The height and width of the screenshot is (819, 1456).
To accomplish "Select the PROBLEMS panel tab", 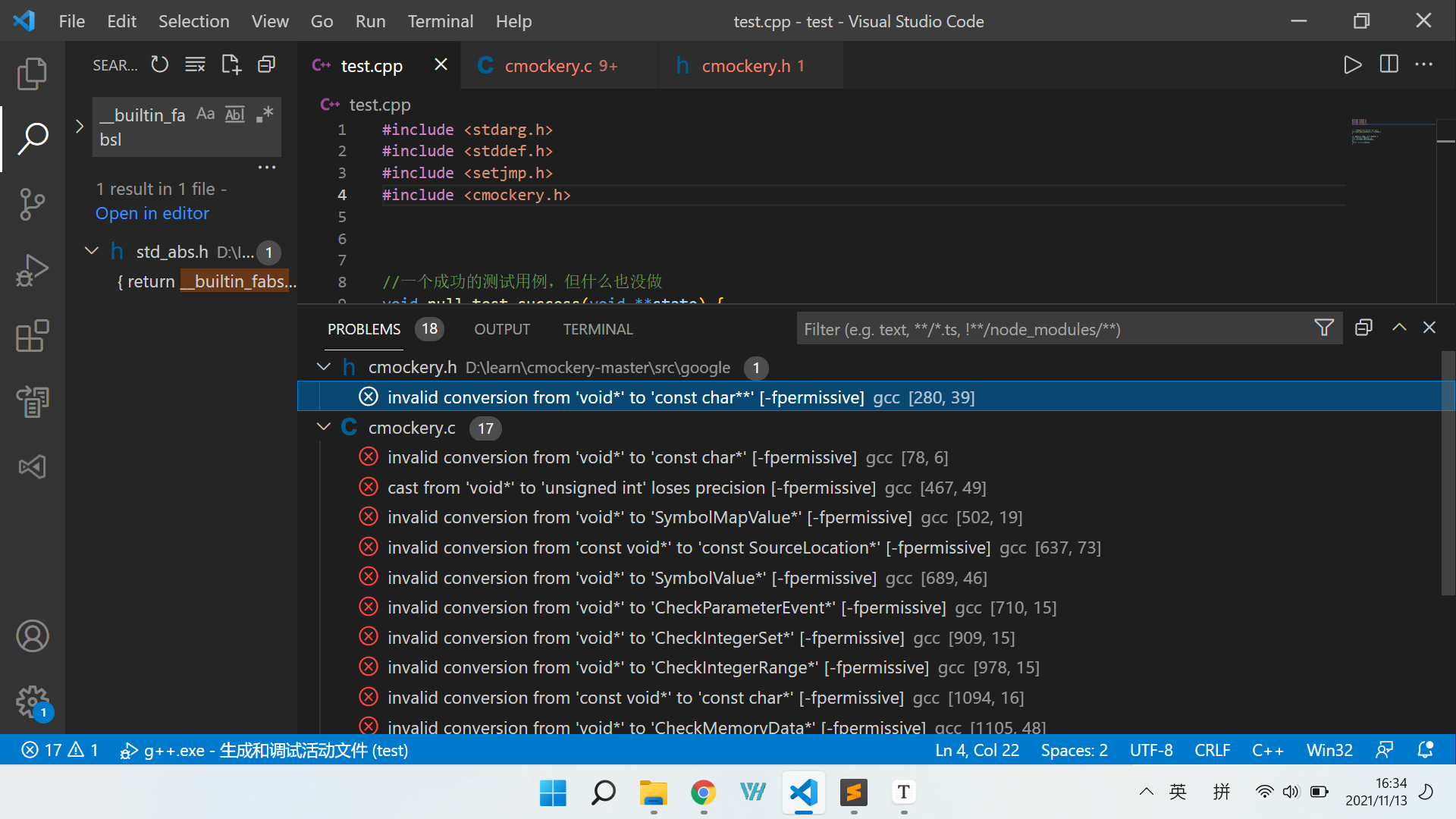I will pos(364,329).
